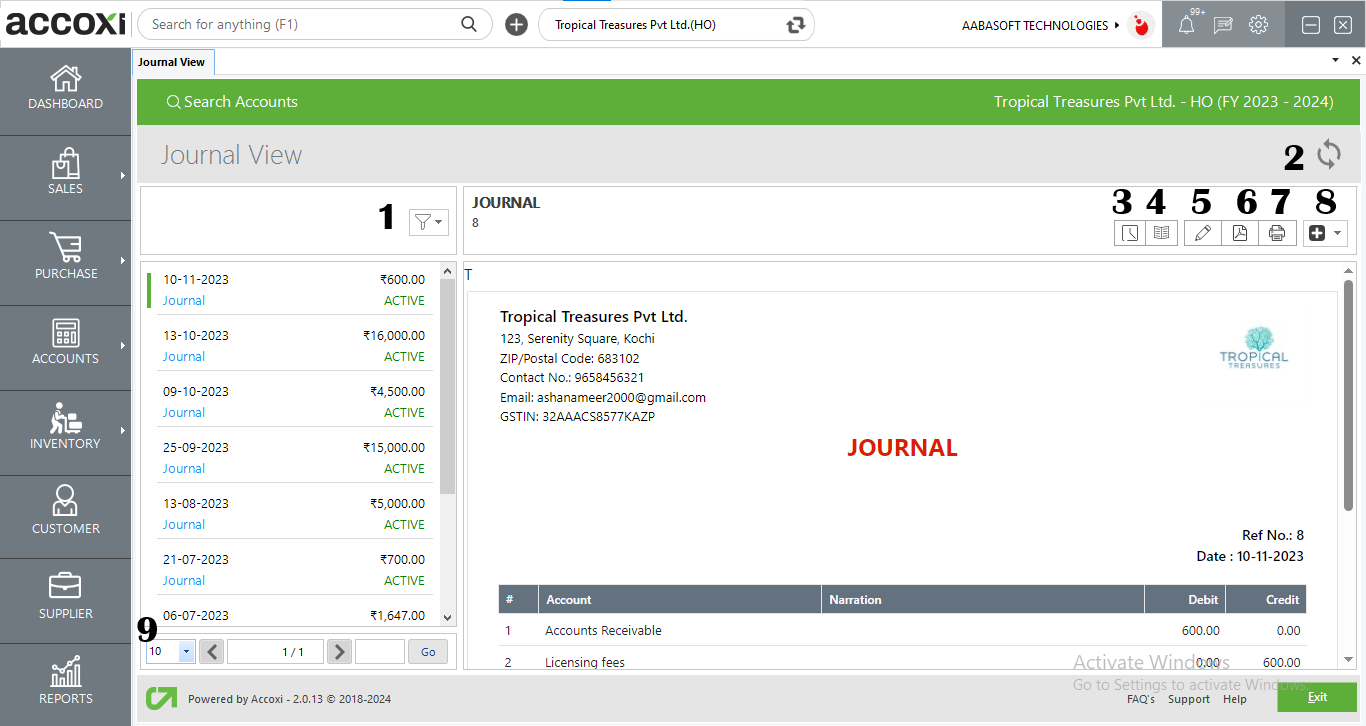Open the filter dropdown above the journal list
Viewport: 1366px width, 726px height.
pyautogui.click(x=428, y=222)
